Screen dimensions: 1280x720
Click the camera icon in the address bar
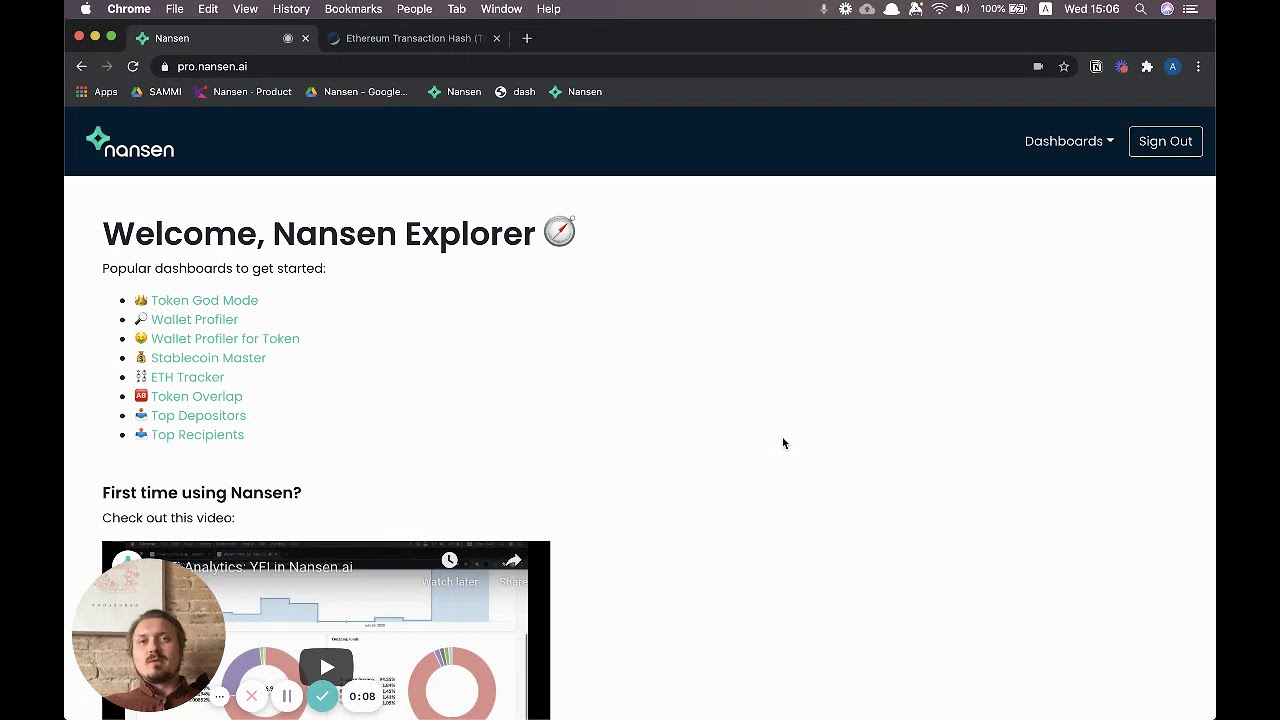coord(1038,67)
